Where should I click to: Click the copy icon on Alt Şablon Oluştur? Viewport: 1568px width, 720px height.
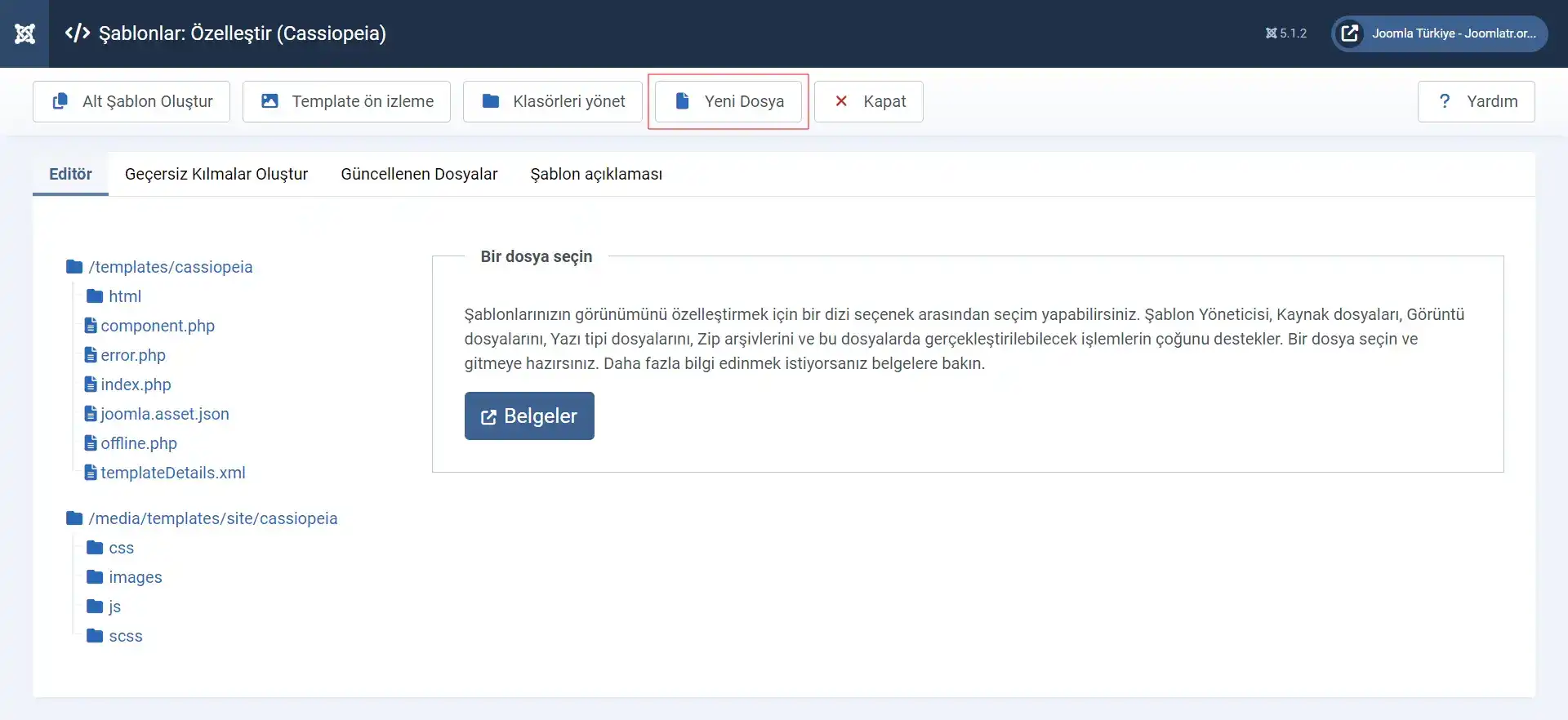click(x=60, y=101)
